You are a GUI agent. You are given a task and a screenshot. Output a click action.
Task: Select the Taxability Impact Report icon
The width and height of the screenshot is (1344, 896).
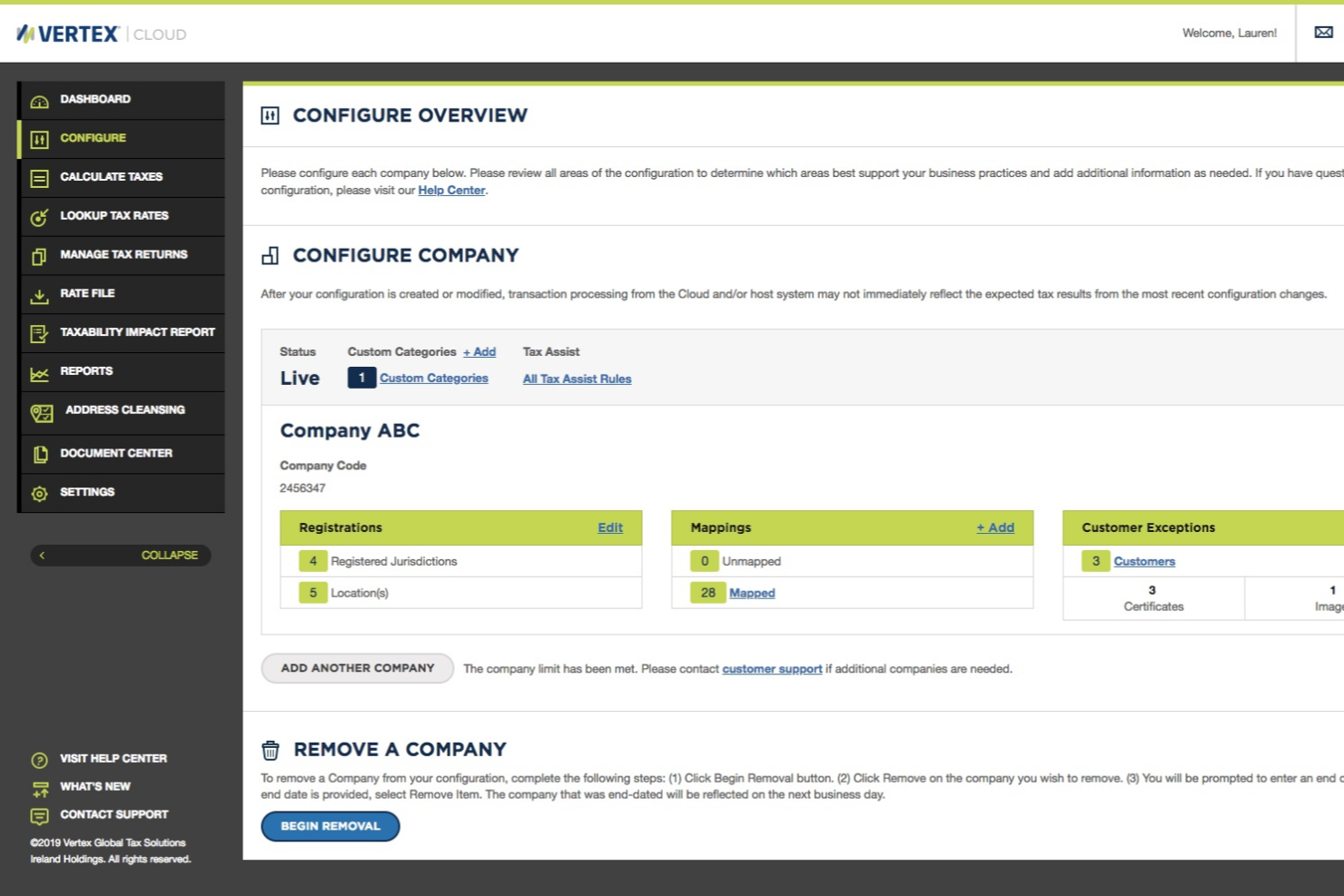(x=39, y=332)
